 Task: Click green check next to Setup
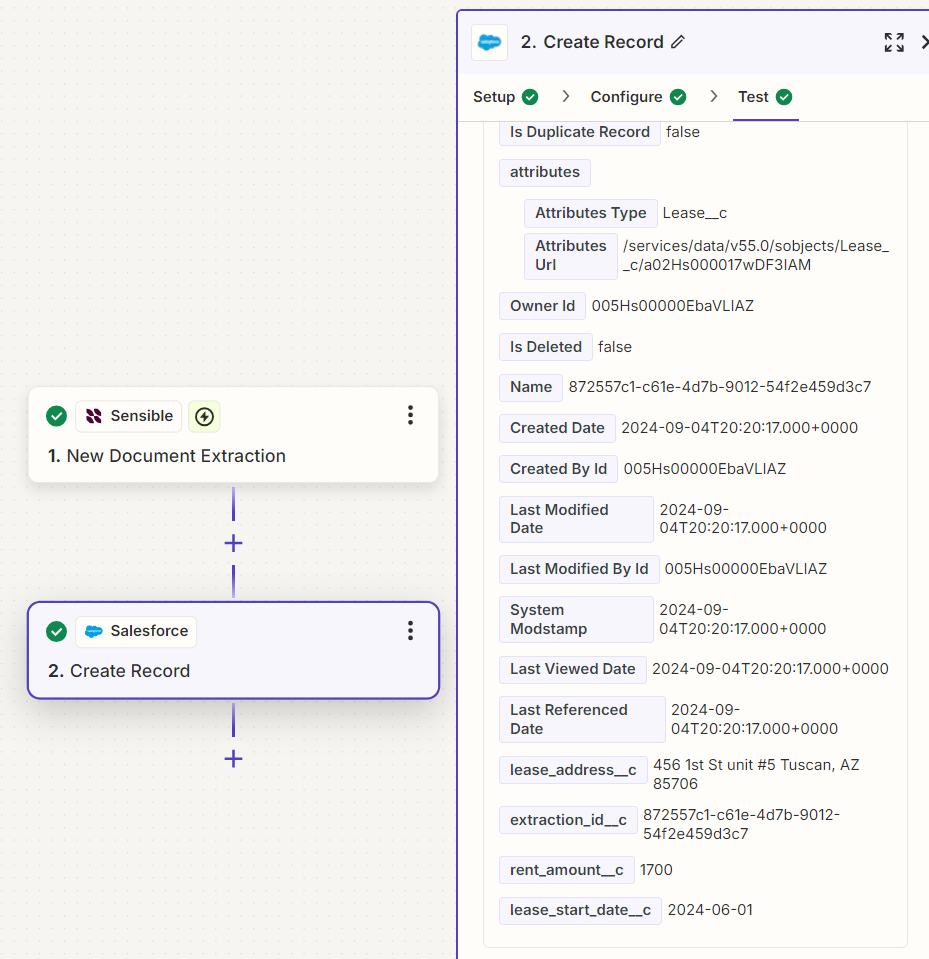[530, 97]
